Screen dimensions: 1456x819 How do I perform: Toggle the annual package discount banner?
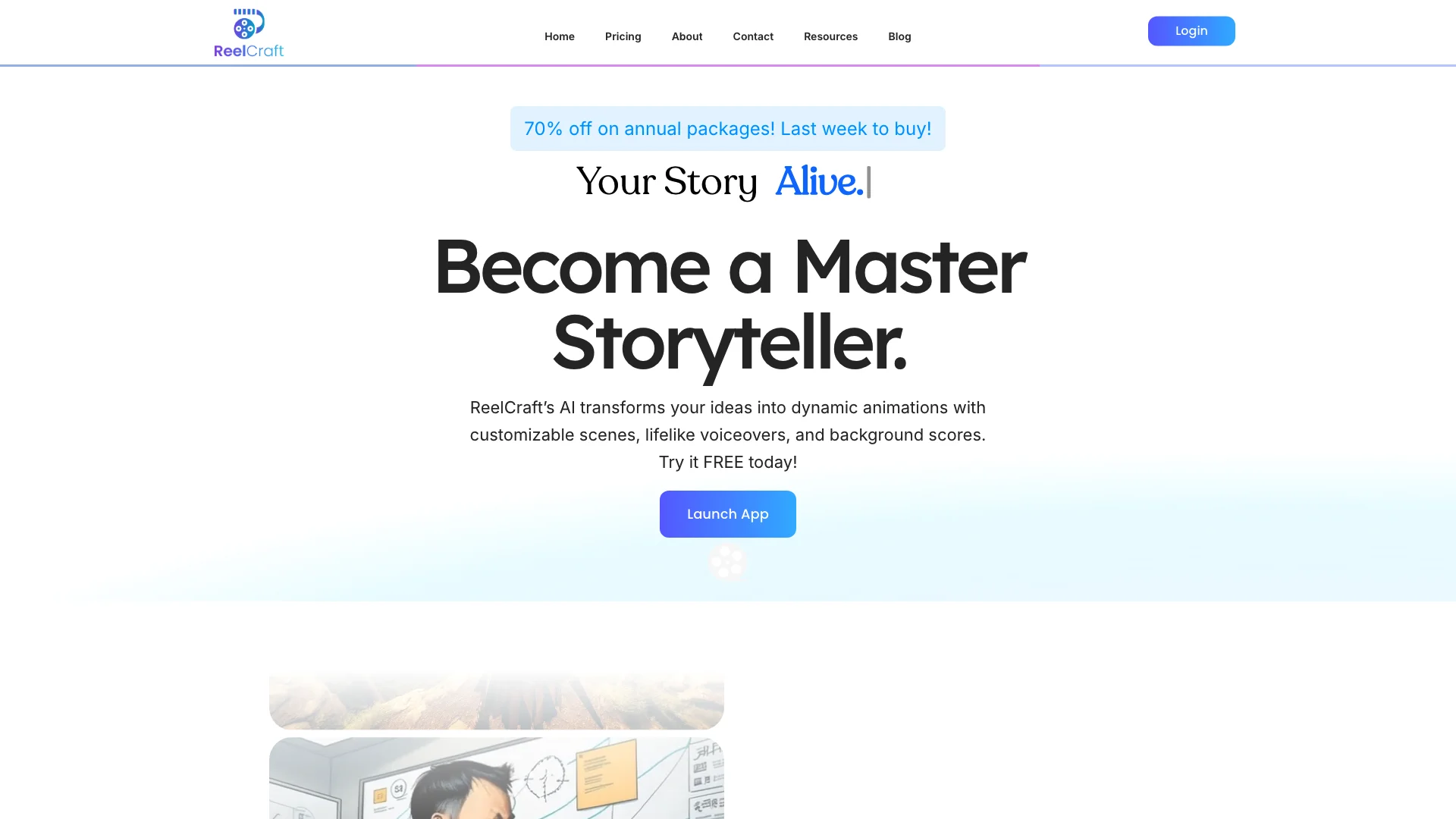point(727,128)
